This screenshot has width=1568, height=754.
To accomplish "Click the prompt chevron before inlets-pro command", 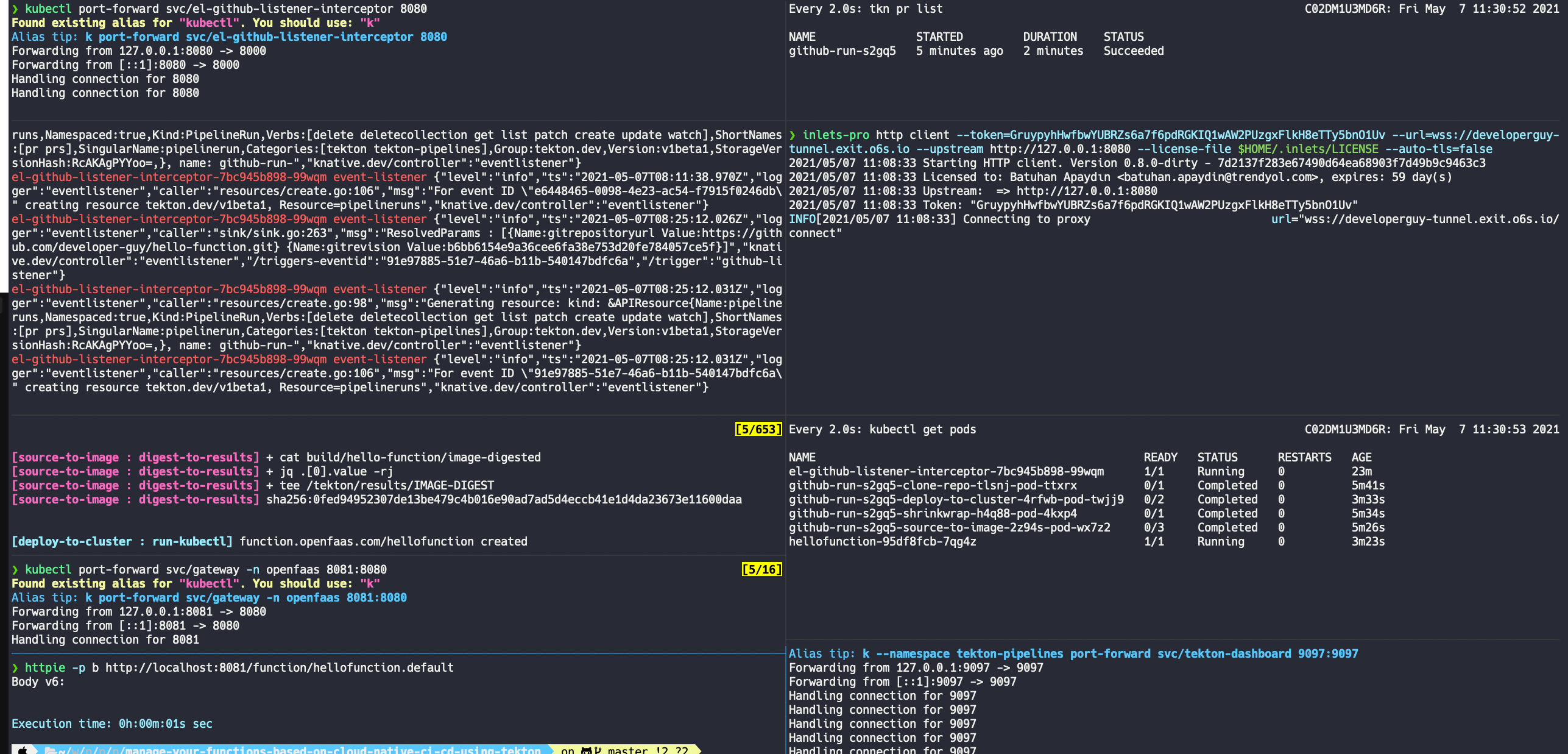I will click(x=793, y=135).
